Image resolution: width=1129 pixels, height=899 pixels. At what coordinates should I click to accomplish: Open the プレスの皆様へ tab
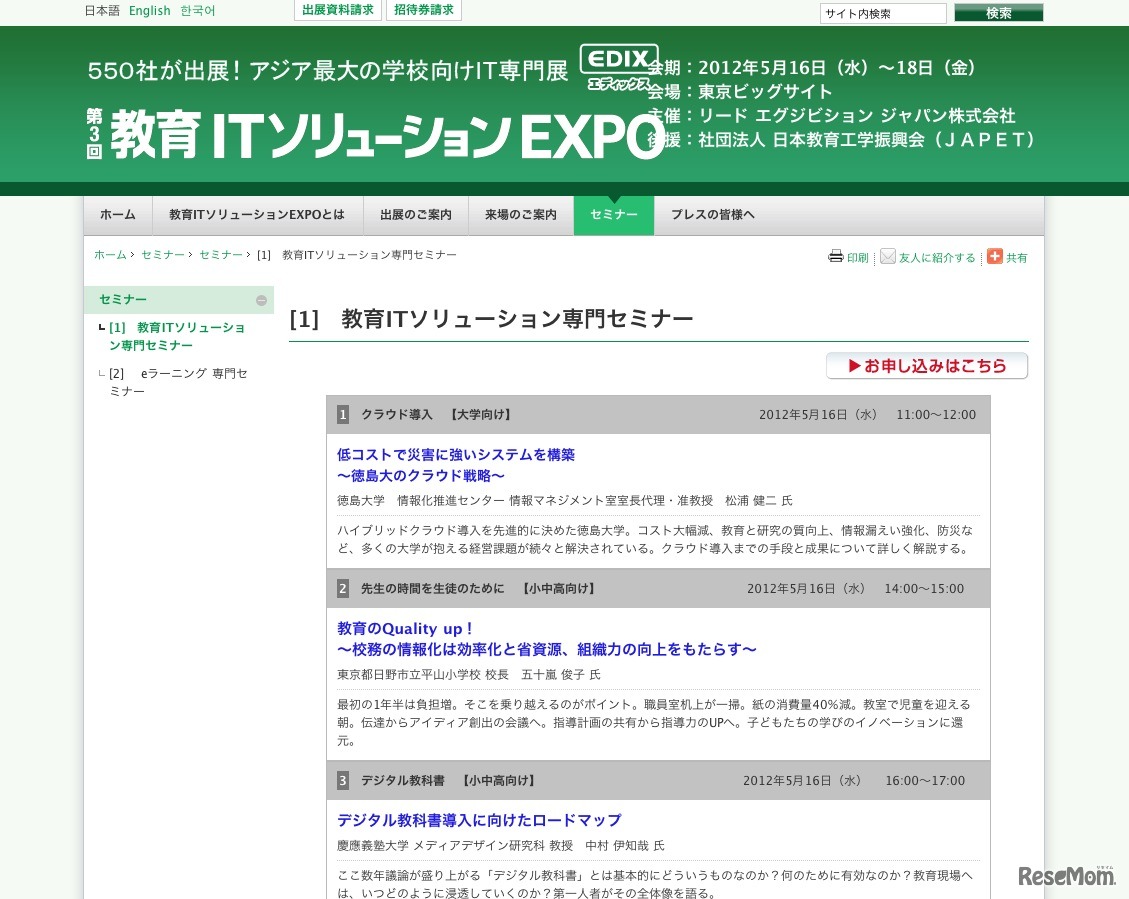pyautogui.click(x=713, y=215)
